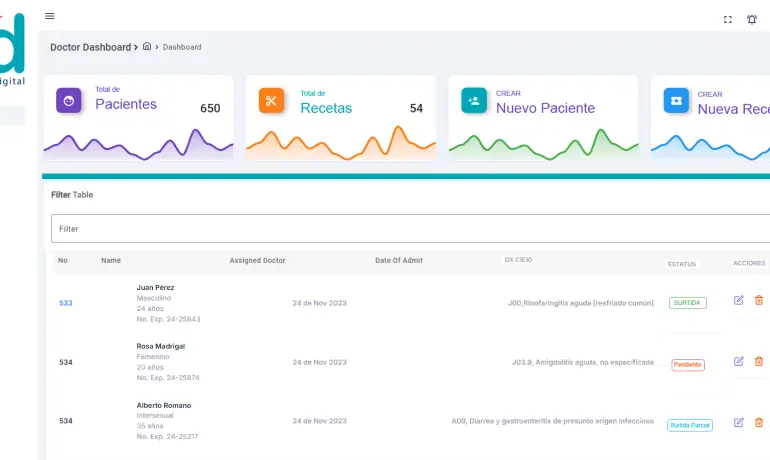Click the Pendiente status badge
Viewport: 770px width, 460px height.
point(688,365)
